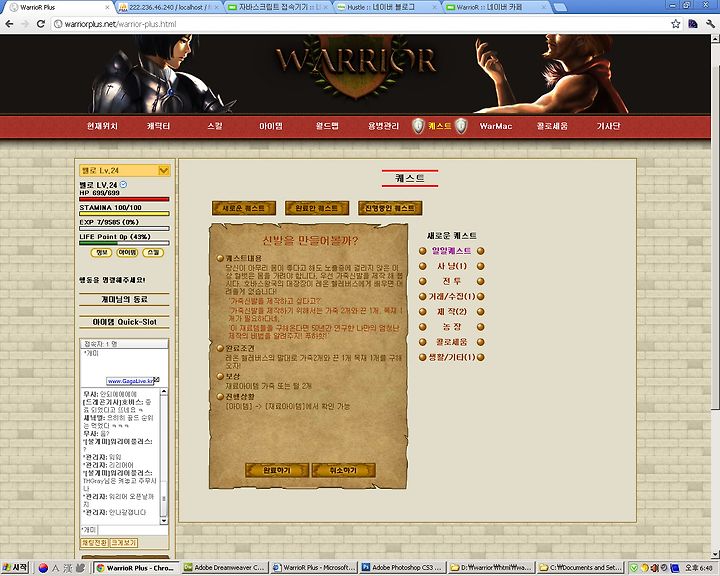Screen dimensions: 720x576
Task: Click the shield icon right of 퀘스트
Action: pyautogui.click(x=461, y=126)
